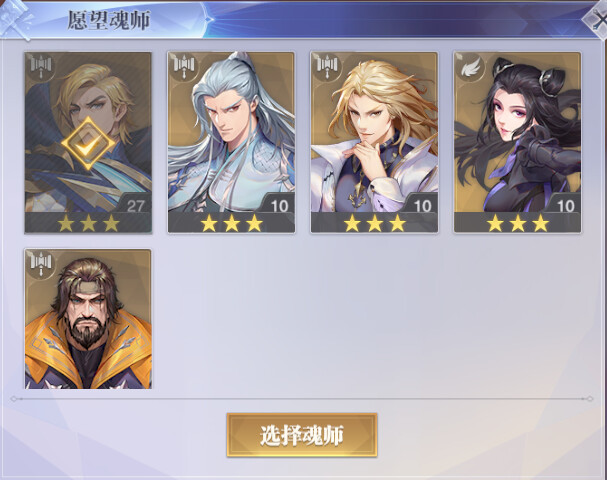Viewport: 607px width, 480px height.
Task: Pick the black-haired female soul master card
Action: pyautogui.click(x=518, y=143)
